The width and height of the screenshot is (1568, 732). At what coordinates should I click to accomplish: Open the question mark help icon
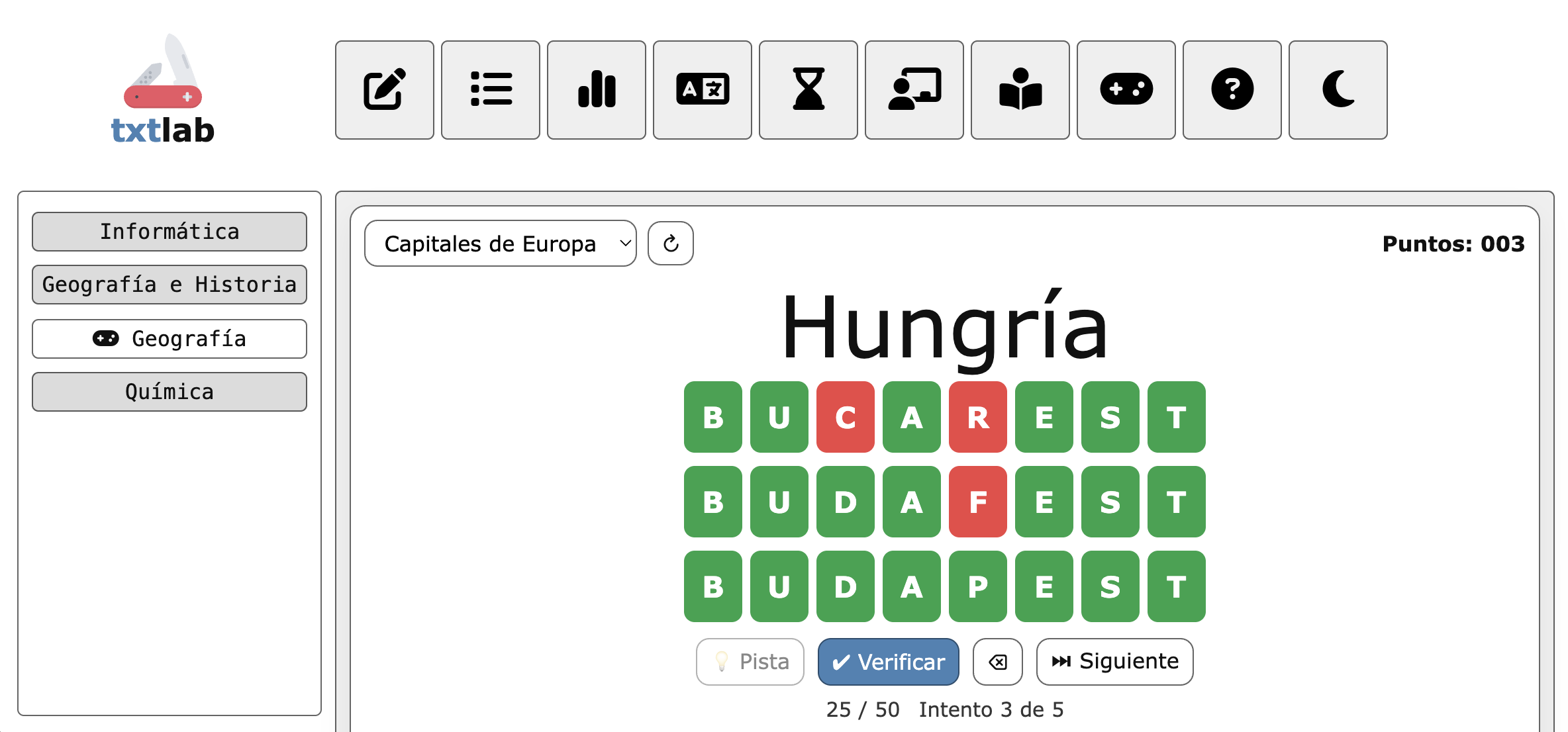coord(1232,90)
